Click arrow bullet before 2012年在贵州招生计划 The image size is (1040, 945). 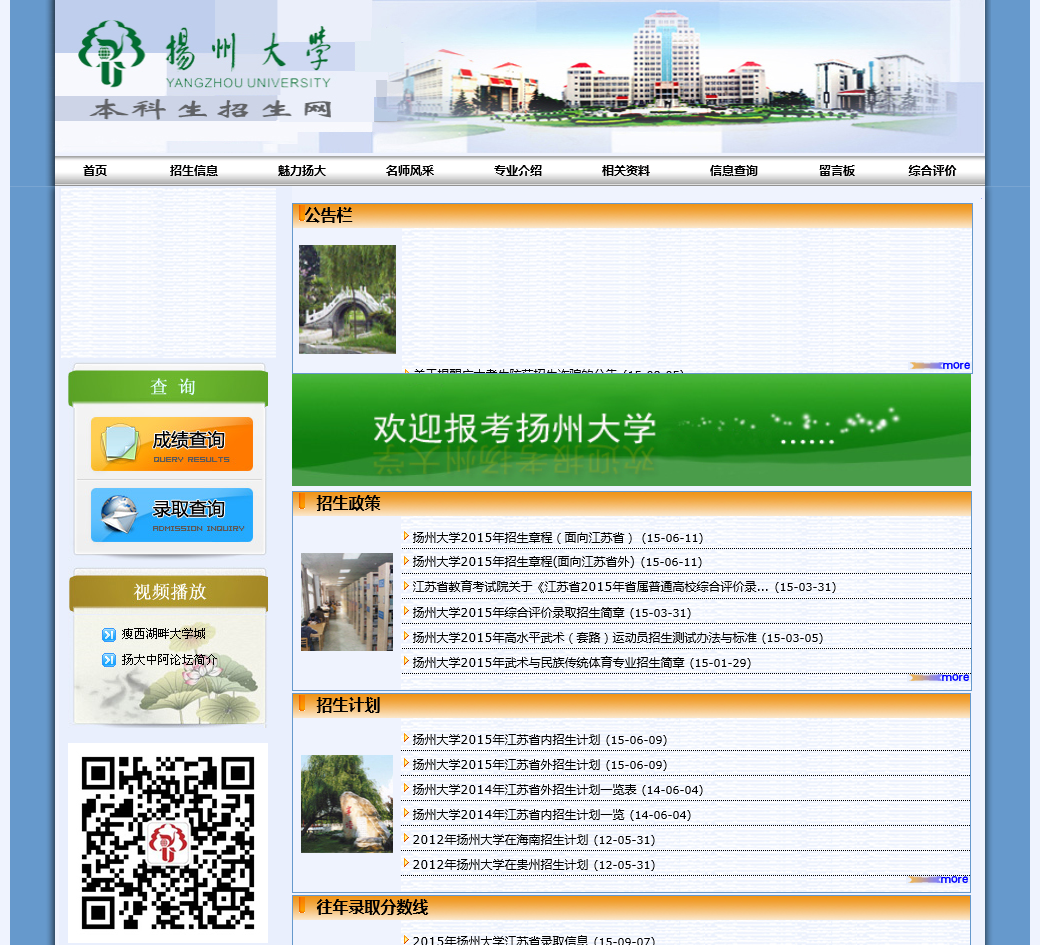[406, 863]
